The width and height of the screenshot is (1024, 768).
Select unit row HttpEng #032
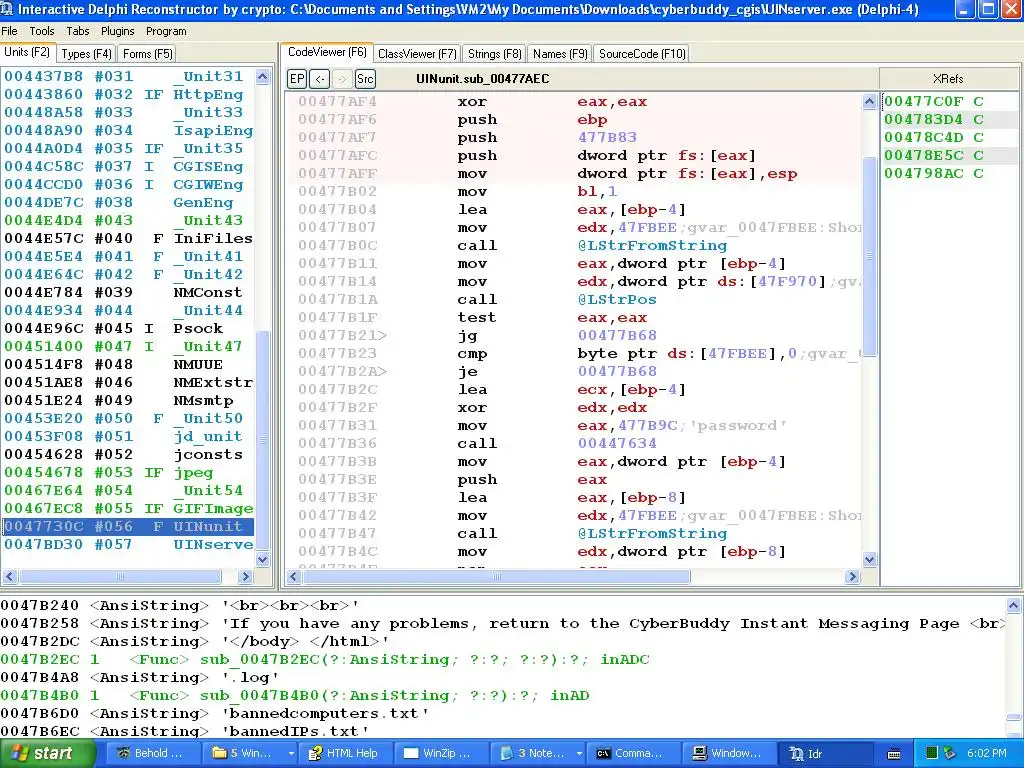tap(128, 95)
